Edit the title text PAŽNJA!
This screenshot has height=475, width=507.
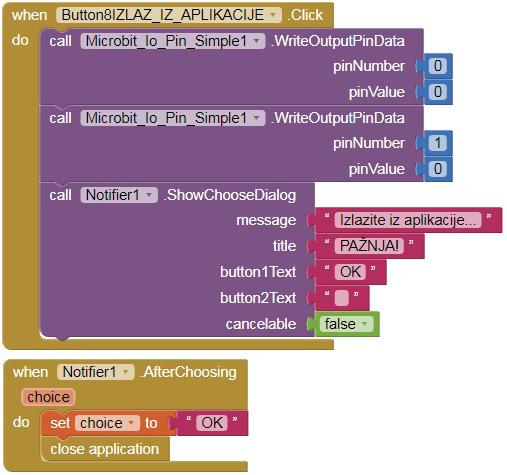(369, 246)
